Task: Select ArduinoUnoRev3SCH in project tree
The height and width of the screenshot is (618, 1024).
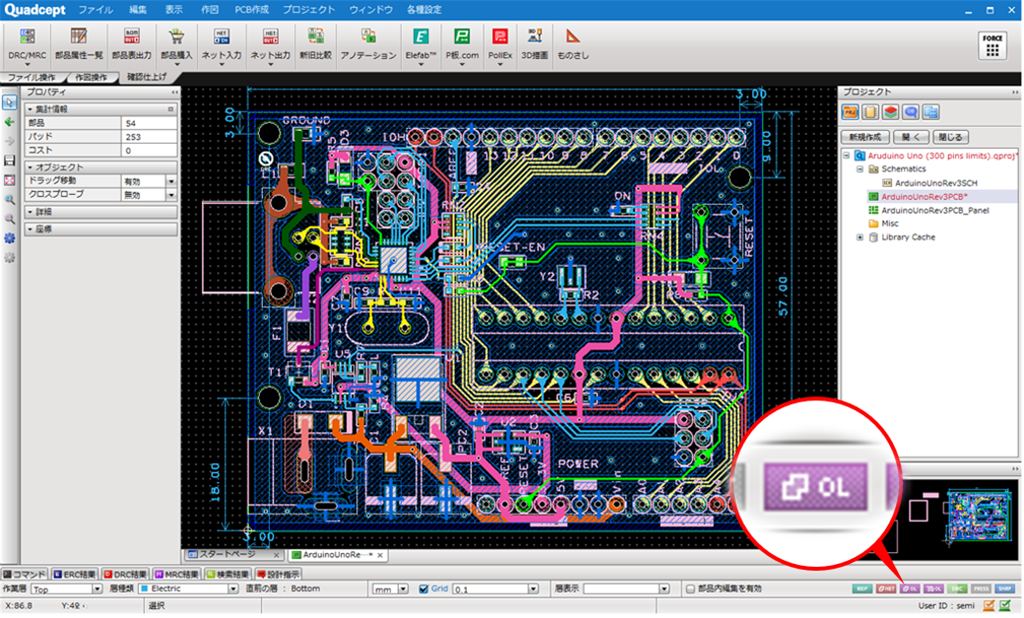Action: coord(936,184)
